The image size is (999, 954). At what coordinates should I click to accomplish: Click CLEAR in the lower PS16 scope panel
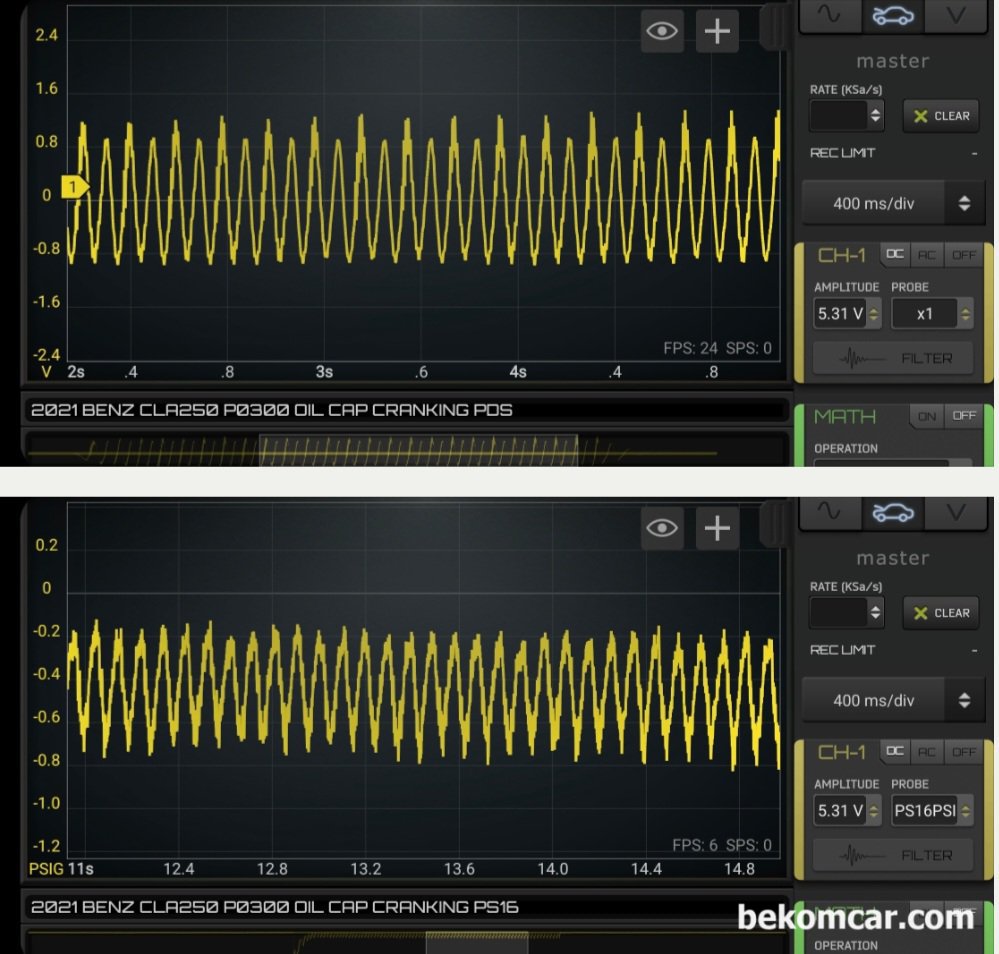[941, 613]
